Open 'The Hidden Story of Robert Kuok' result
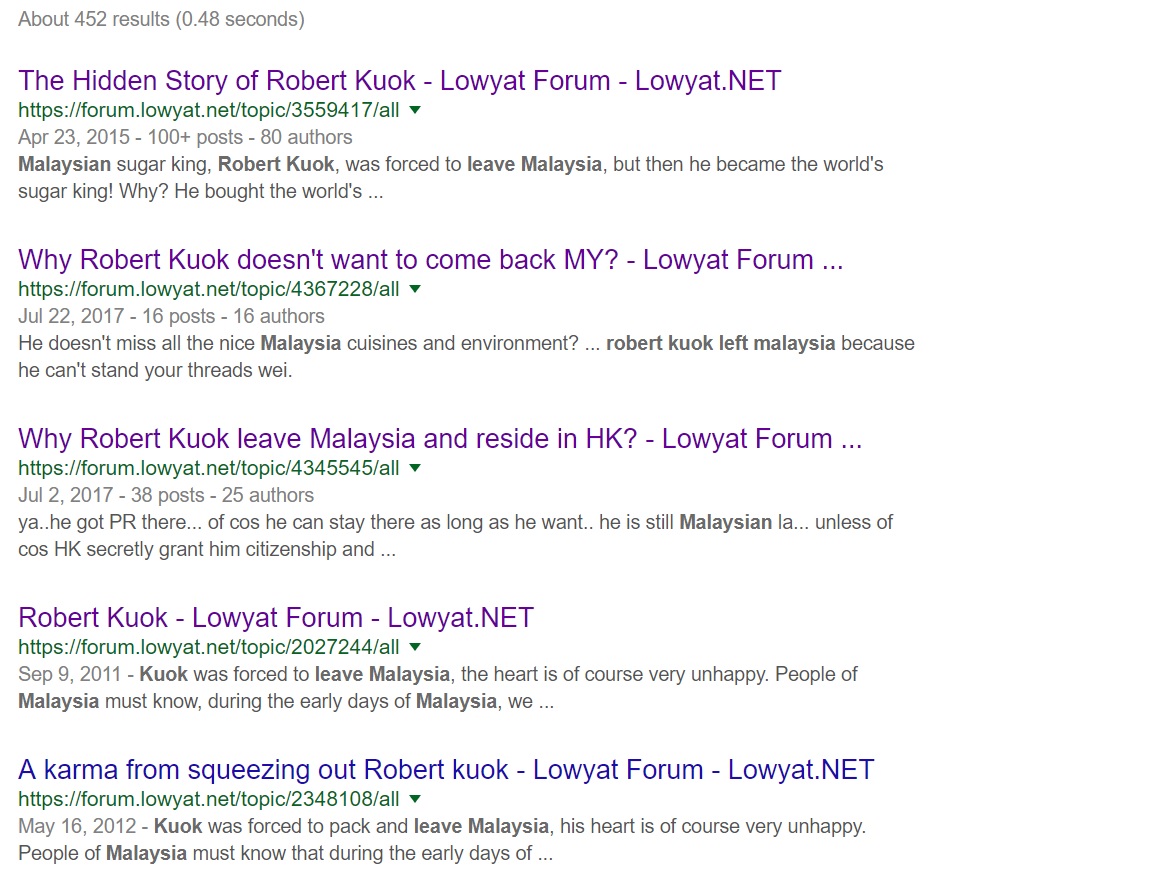The height and width of the screenshot is (891, 1161). point(400,81)
